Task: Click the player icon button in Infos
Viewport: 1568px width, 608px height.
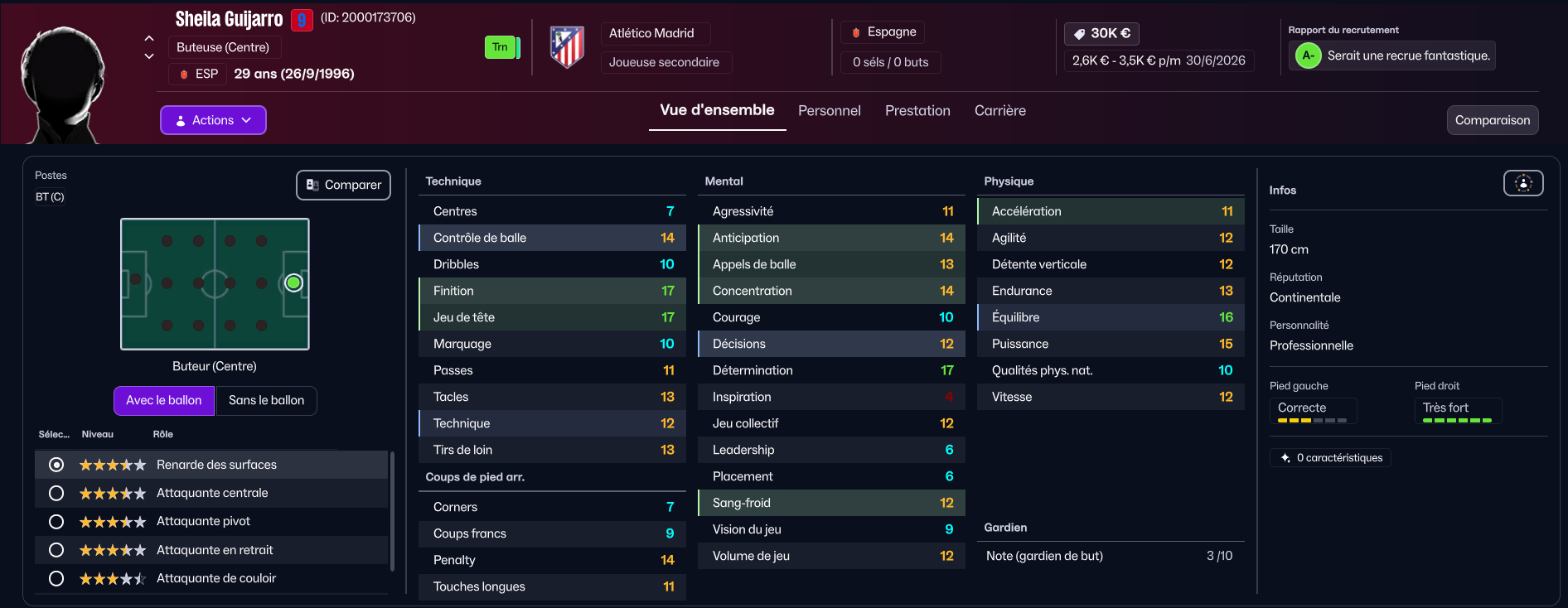Action: (1522, 183)
